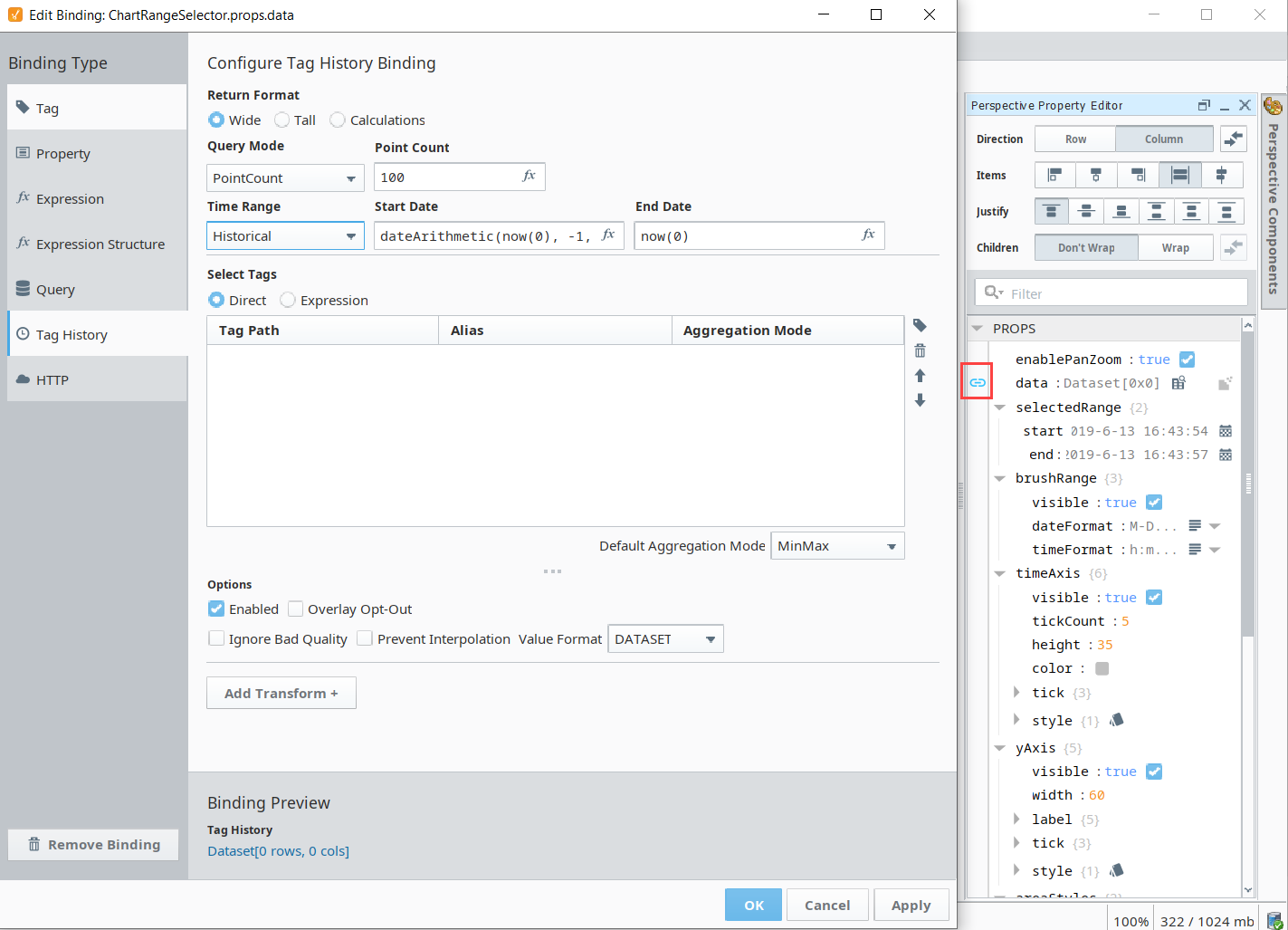Collapse the selectedRange property
1288x930 pixels.
tap(1000, 407)
